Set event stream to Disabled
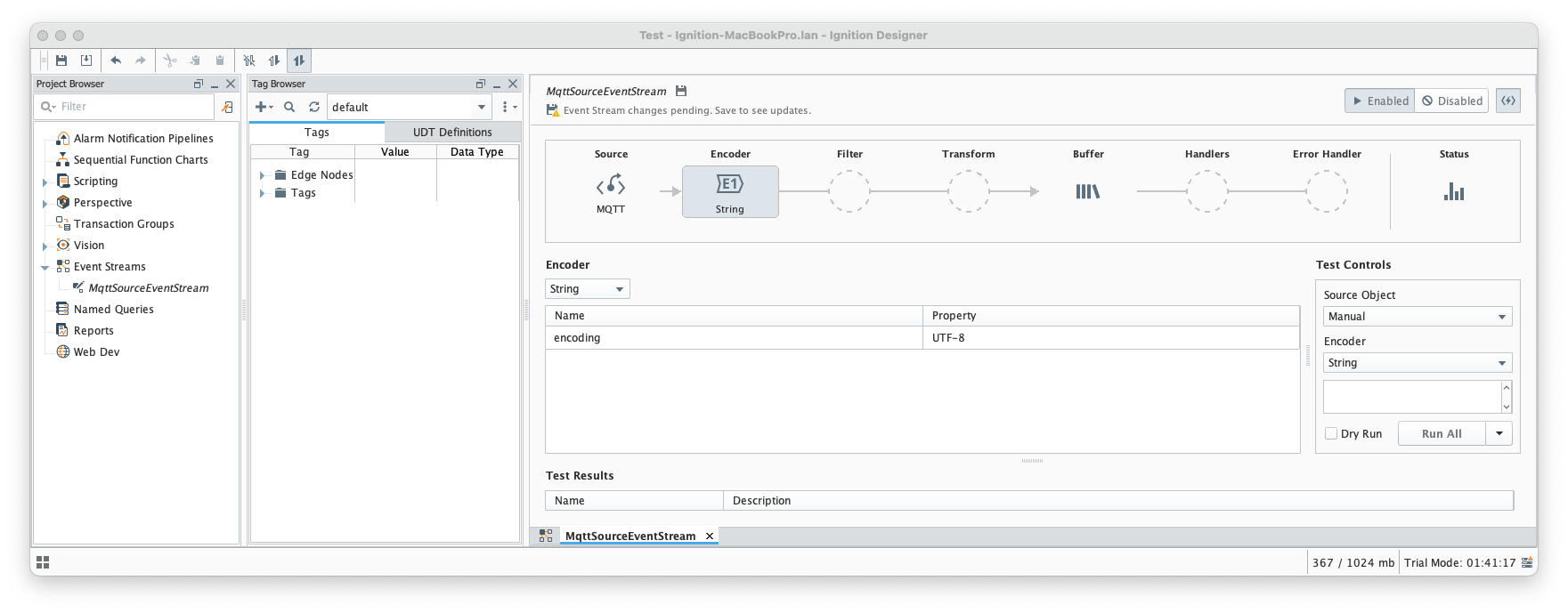 [x=1452, y=101]
